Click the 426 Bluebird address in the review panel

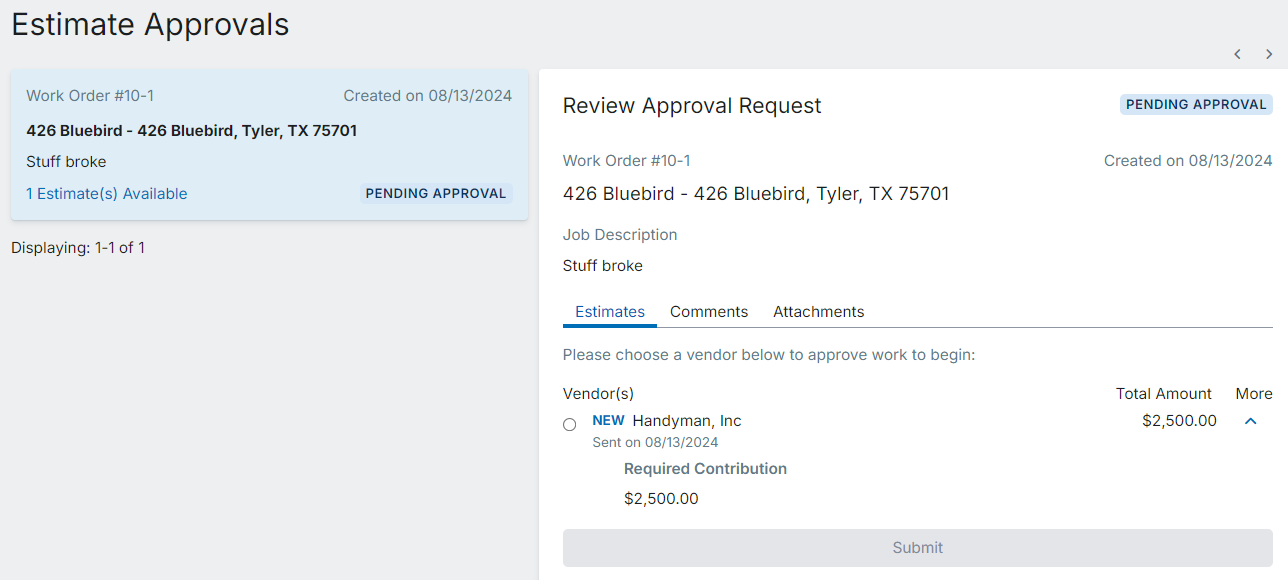click(x=755, y=194)
